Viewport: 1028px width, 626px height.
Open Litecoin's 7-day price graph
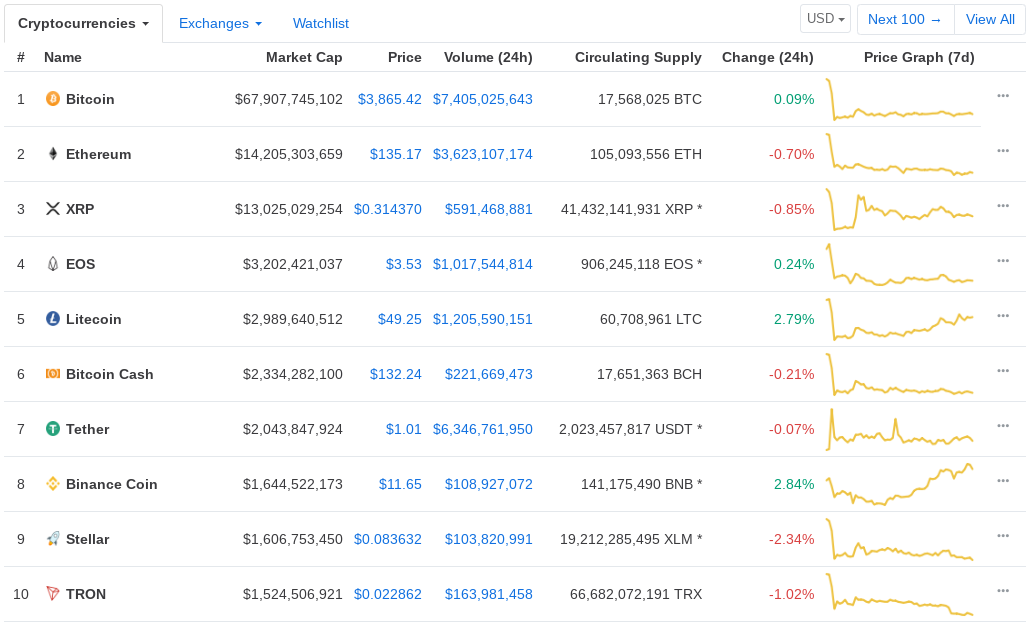click(x=900, y=319)
